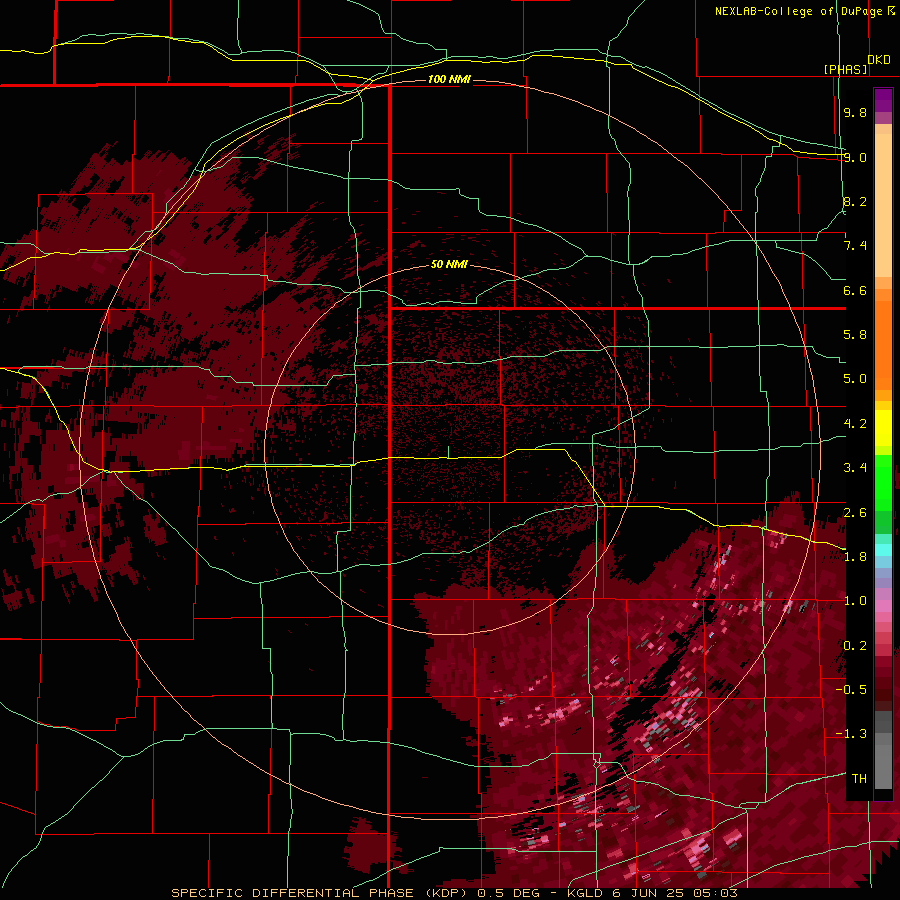Click the DKD product code label
This screenshot has width=900, height=900.
(x=879, y=60)
